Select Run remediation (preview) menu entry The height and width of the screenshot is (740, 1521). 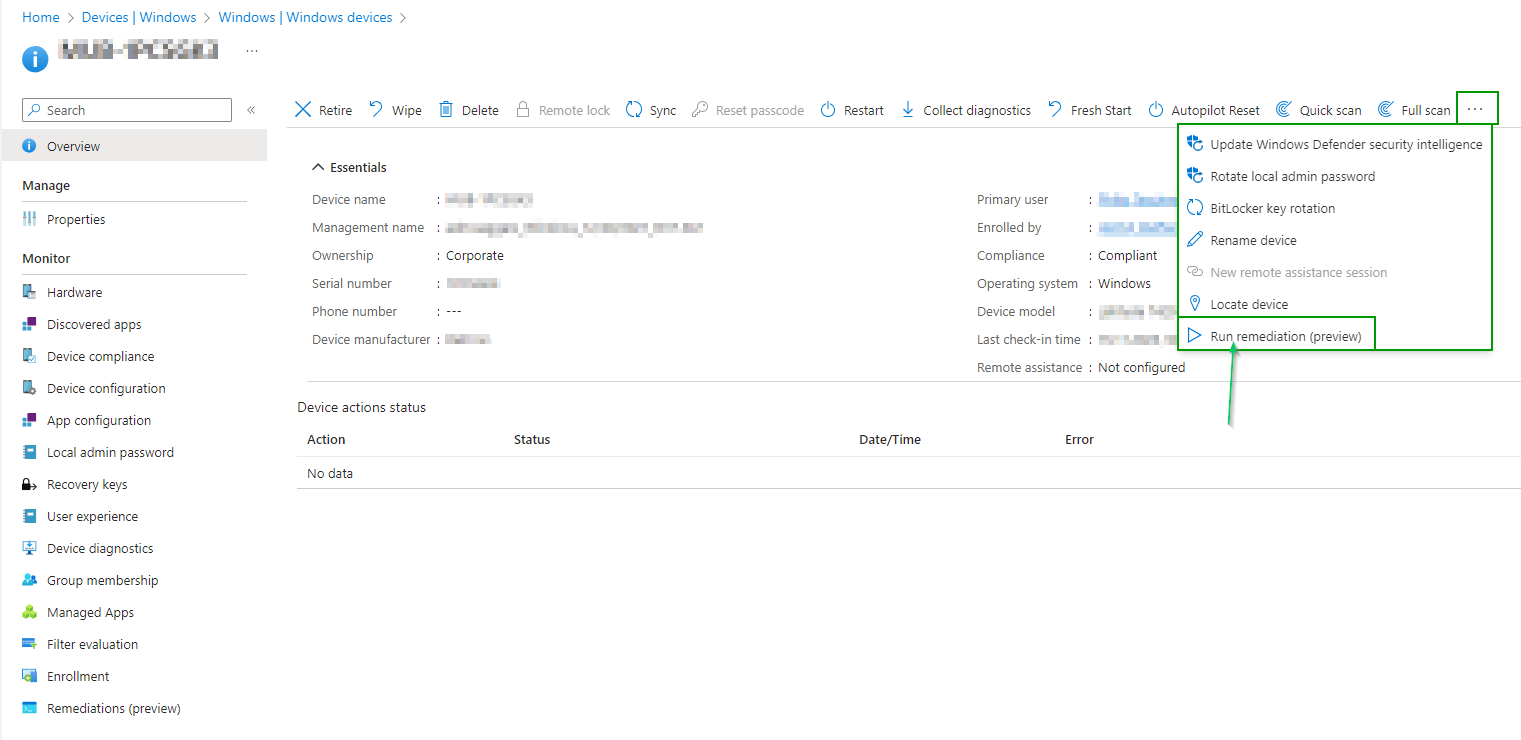click(1285, 336)
